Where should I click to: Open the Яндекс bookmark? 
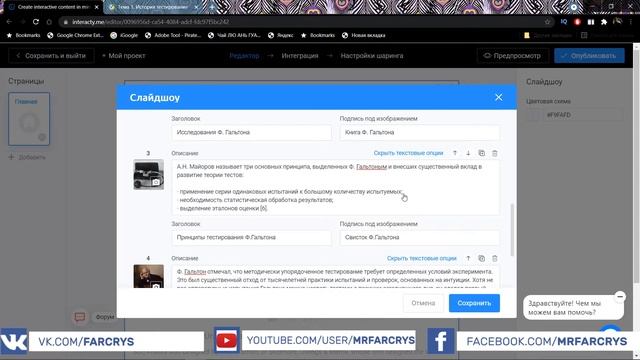pos(281,35)
